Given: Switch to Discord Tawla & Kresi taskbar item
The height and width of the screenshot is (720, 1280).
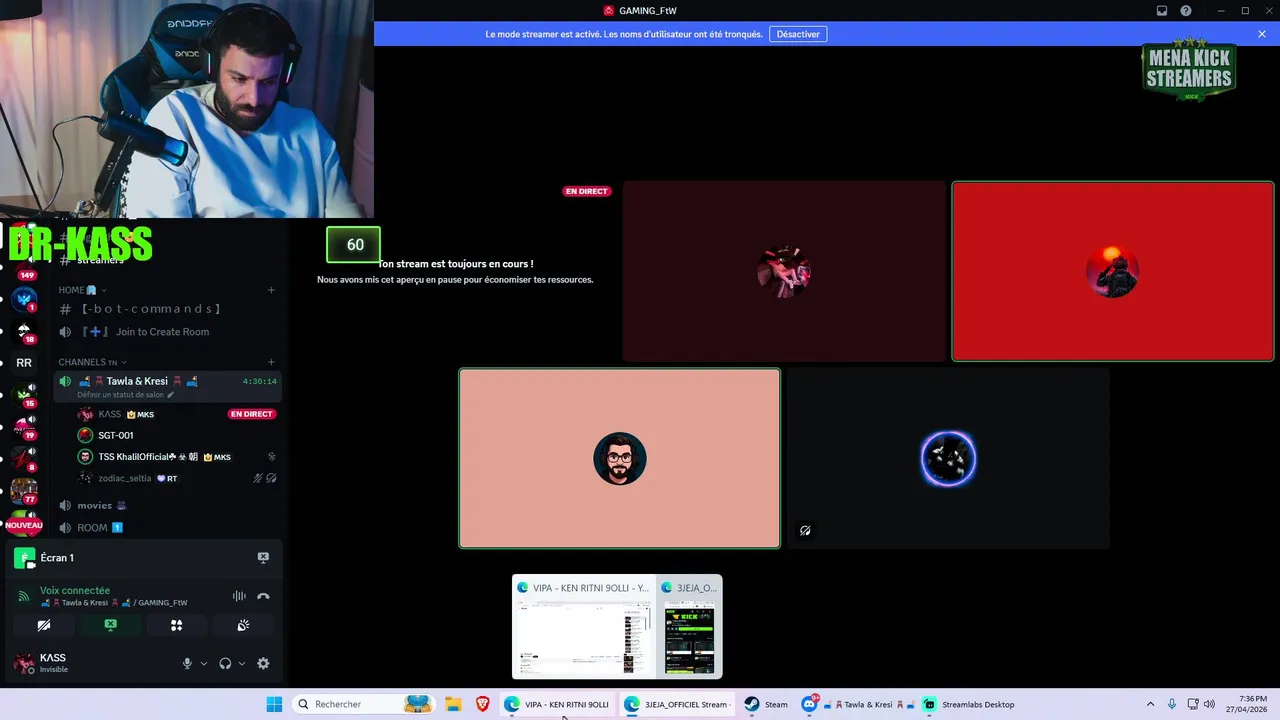Looking at the screenshot, I should tap(856, 704).
